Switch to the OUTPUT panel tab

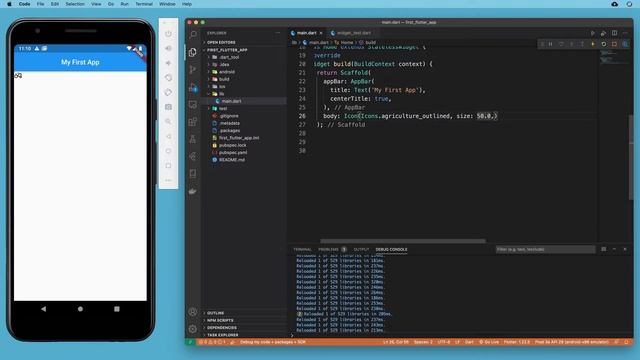361,249
